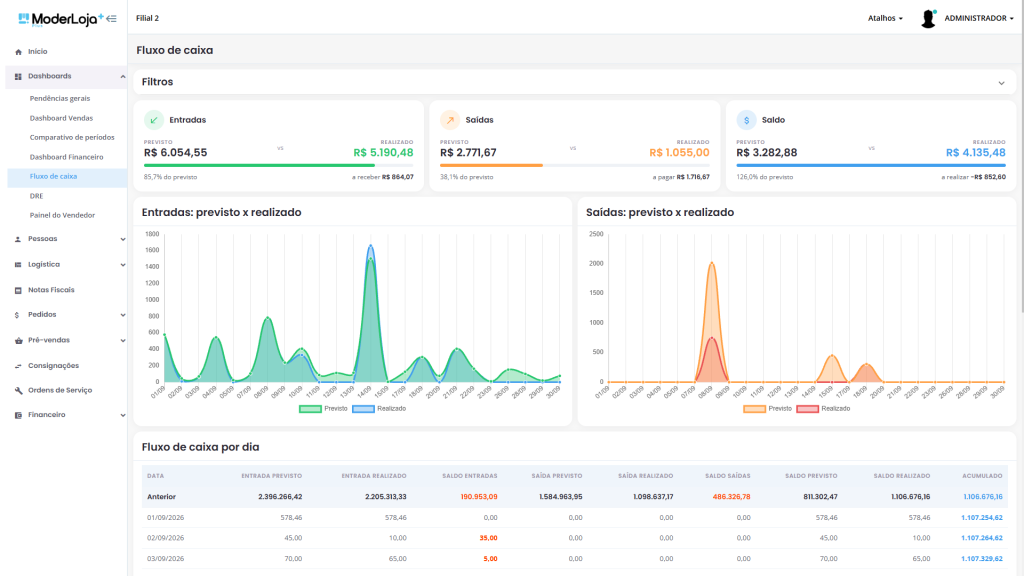The image size is (1024, 576).
Task: Click accumulated value 1.107.329,62
Action: coord(982,559)
